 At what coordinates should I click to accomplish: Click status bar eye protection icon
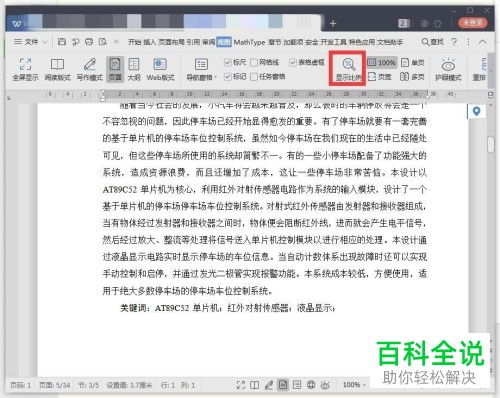(325, 385)
